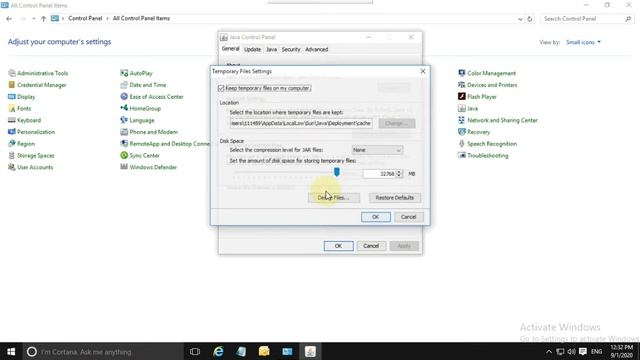This screenshot has height=360, width=640.
Task: Refresh the Control Panel window
Action: [530, 19]
